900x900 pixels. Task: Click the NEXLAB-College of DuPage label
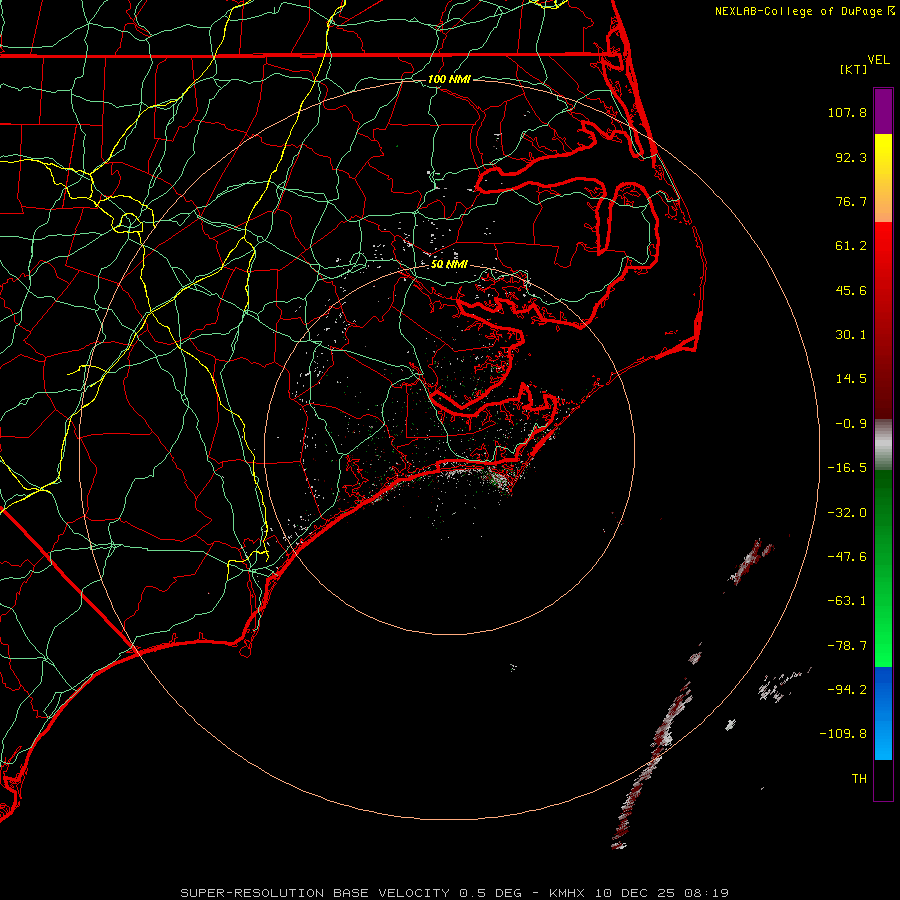[x=805, y=11]
